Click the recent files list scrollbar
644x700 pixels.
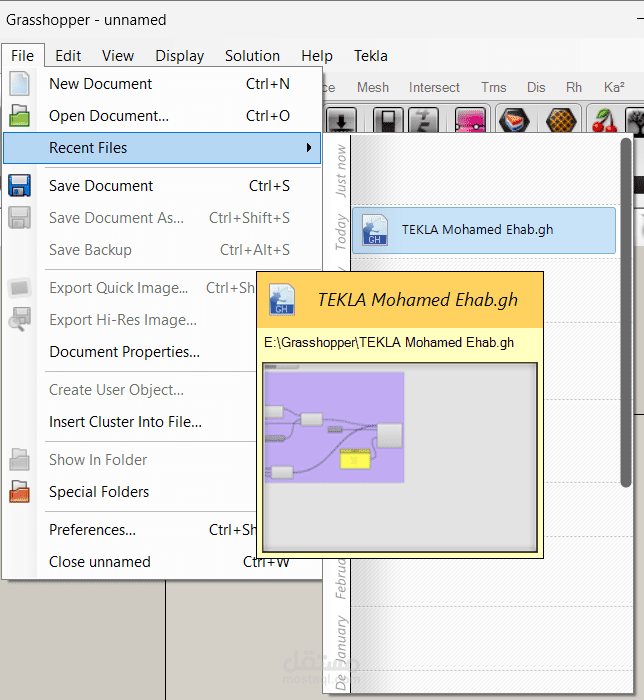pyautogui.click(x=626, y=312)
